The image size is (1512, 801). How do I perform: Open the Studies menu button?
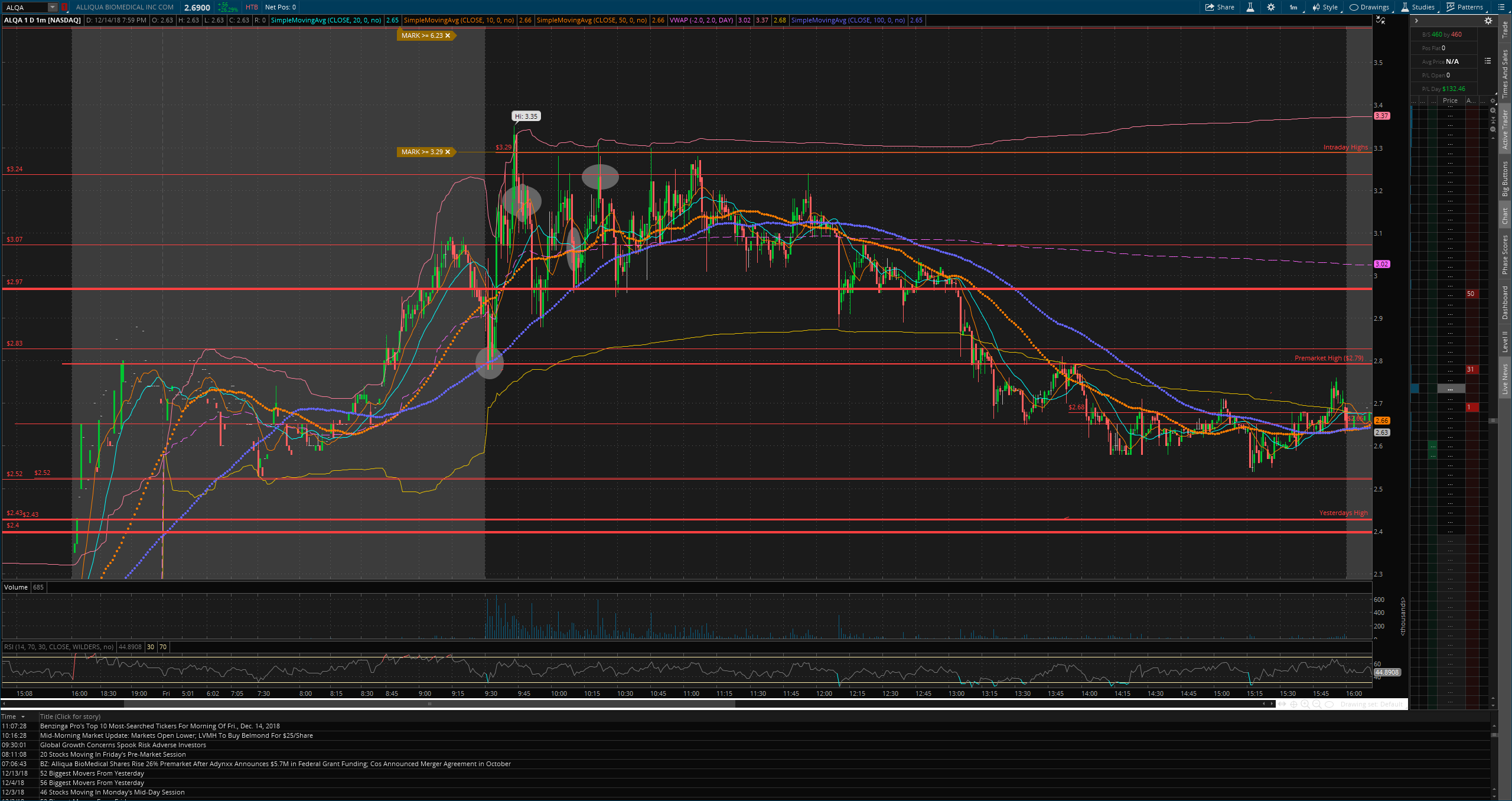1418,7
